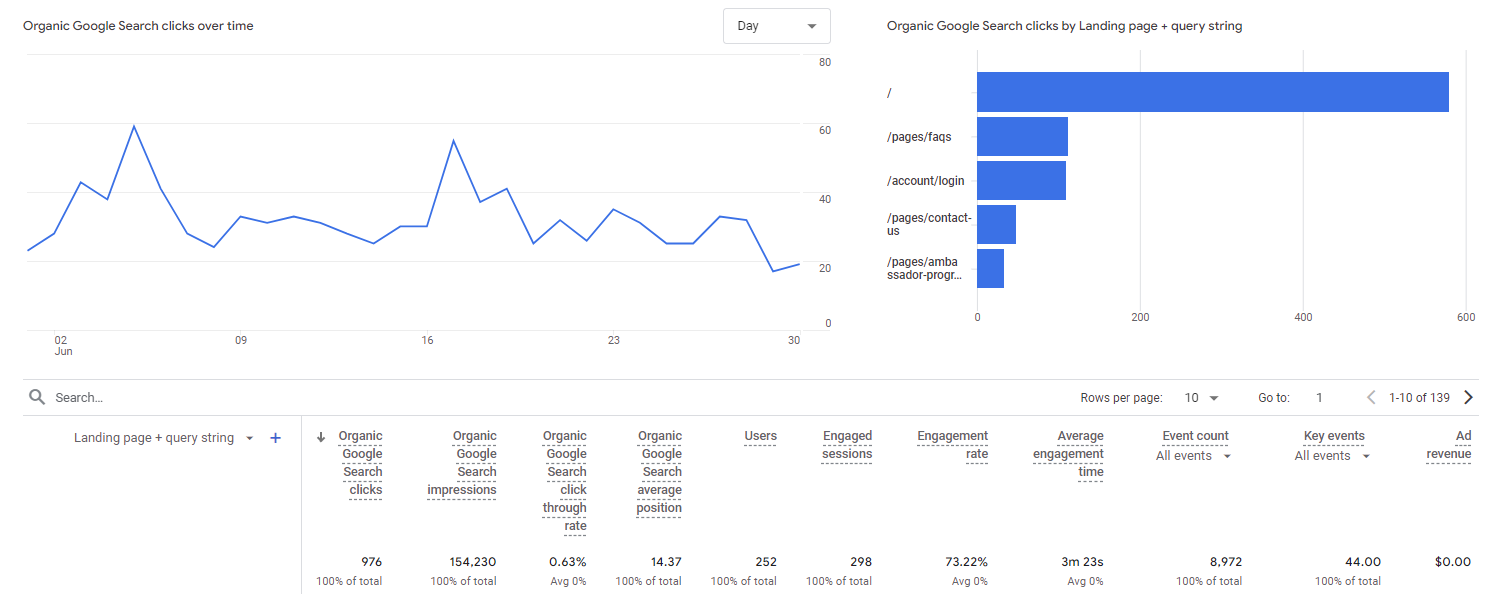This screenshot has width=1500, height=594.
Task: Click sort arrow beside Organic Google Search clicks
Action: coord(321,437)
